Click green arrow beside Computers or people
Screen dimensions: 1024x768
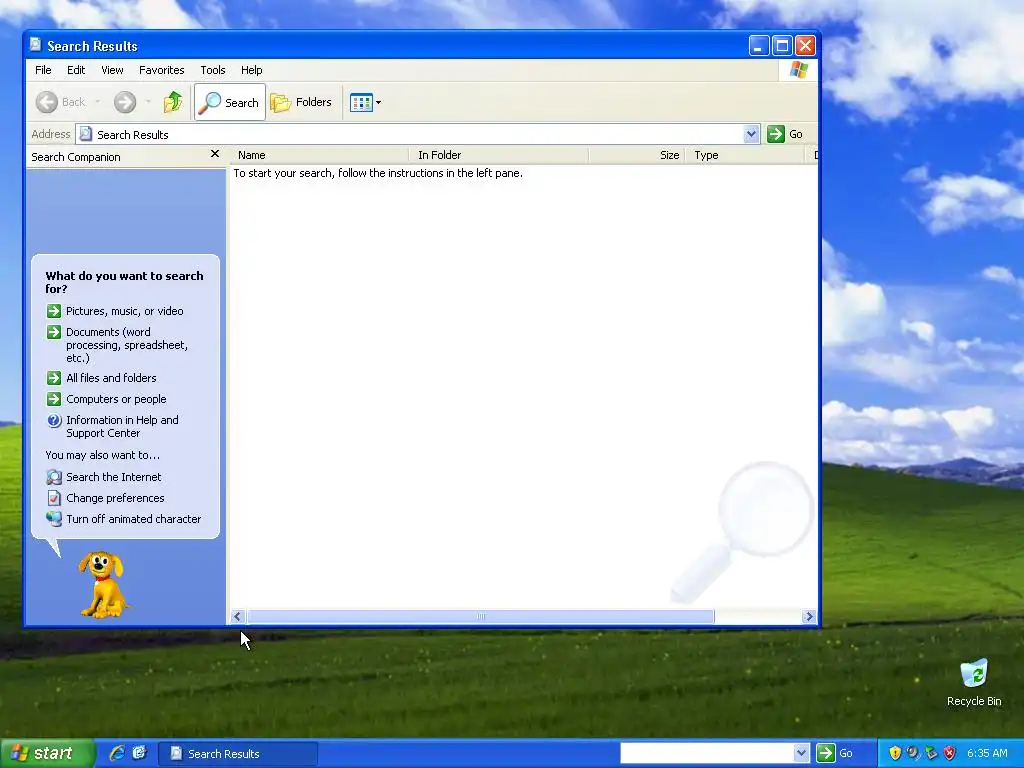[54, 399]
